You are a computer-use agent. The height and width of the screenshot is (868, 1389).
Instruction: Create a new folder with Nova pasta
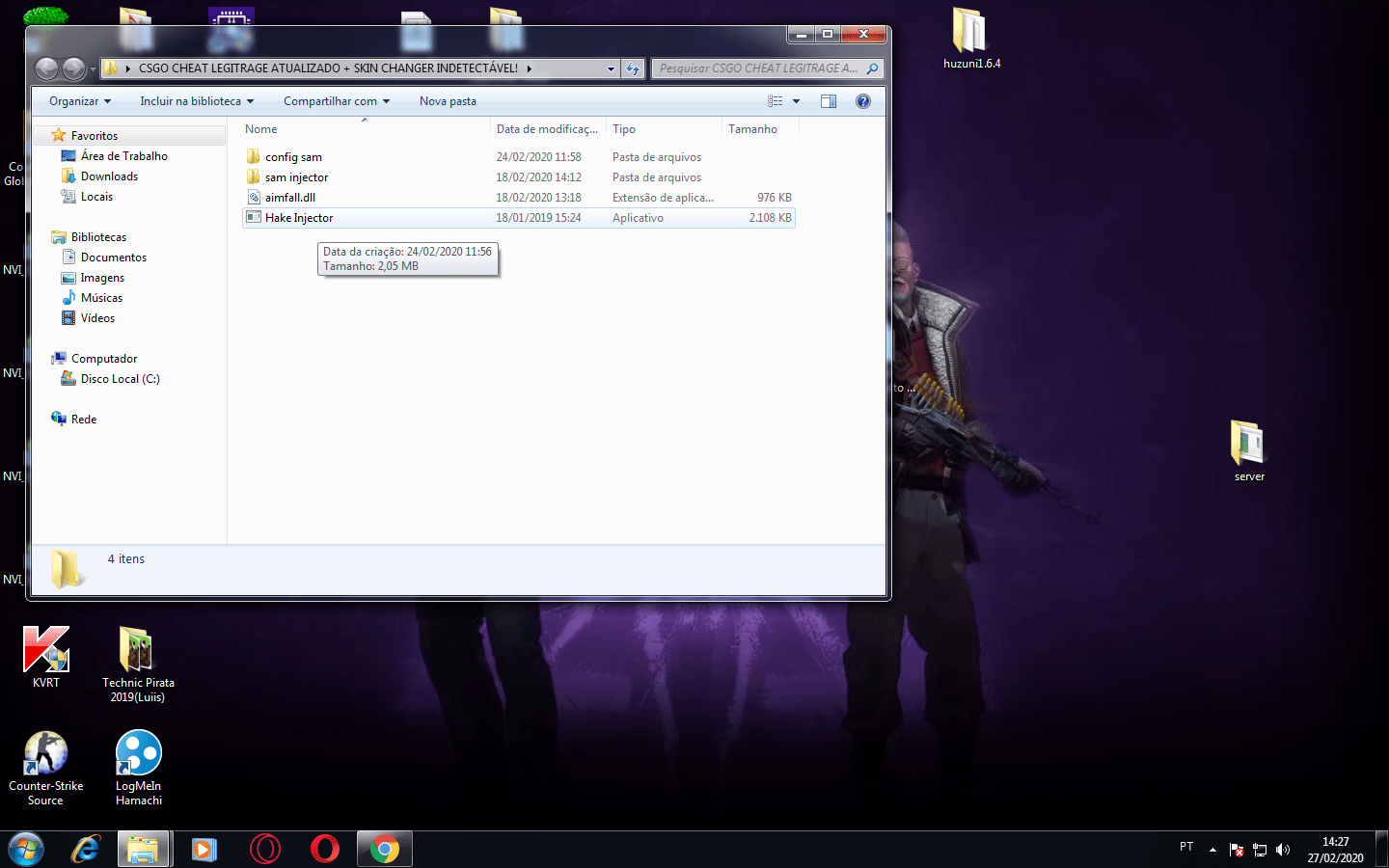(448, 101)
